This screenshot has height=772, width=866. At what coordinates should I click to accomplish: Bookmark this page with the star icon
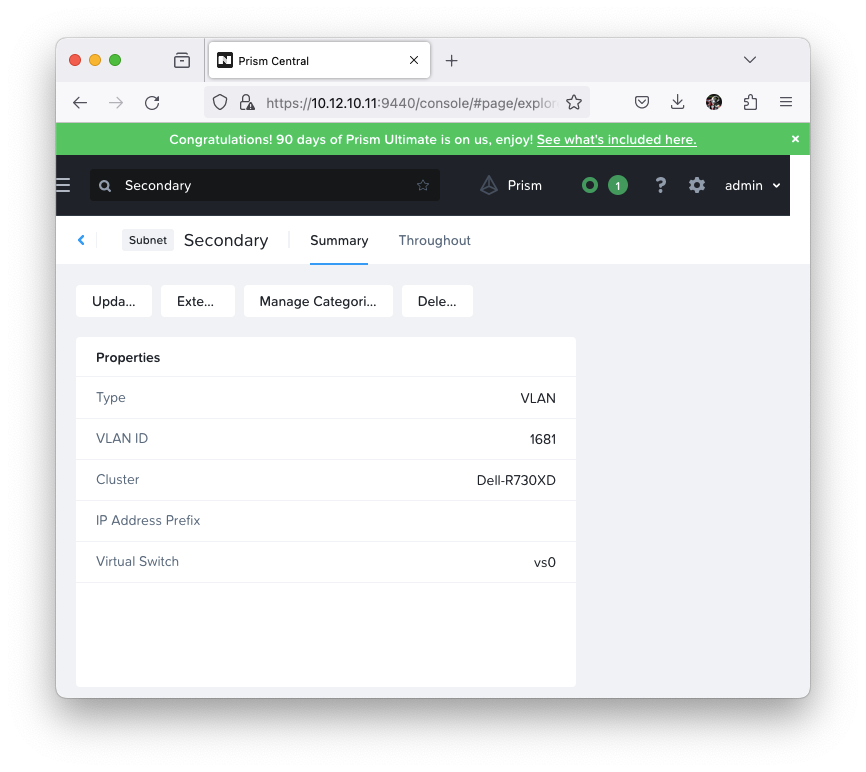point(574,103)
